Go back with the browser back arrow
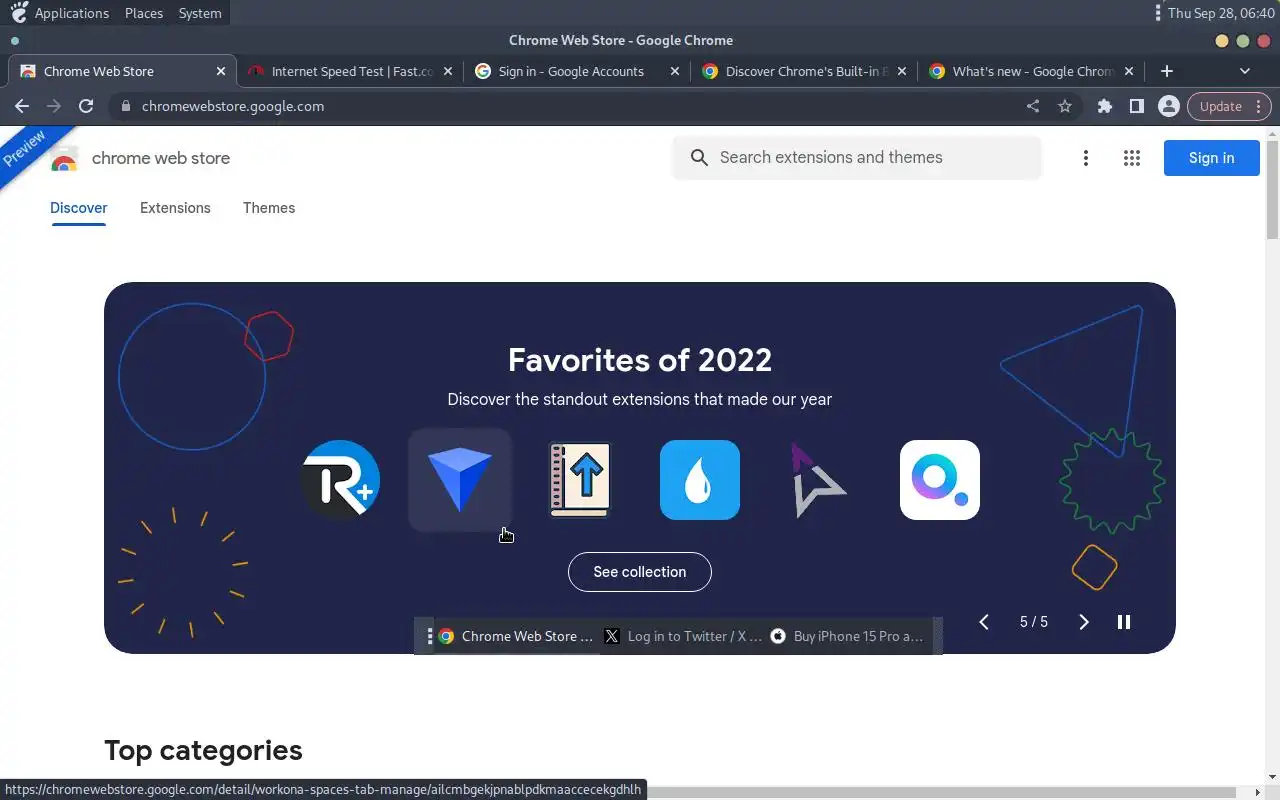 22,106
